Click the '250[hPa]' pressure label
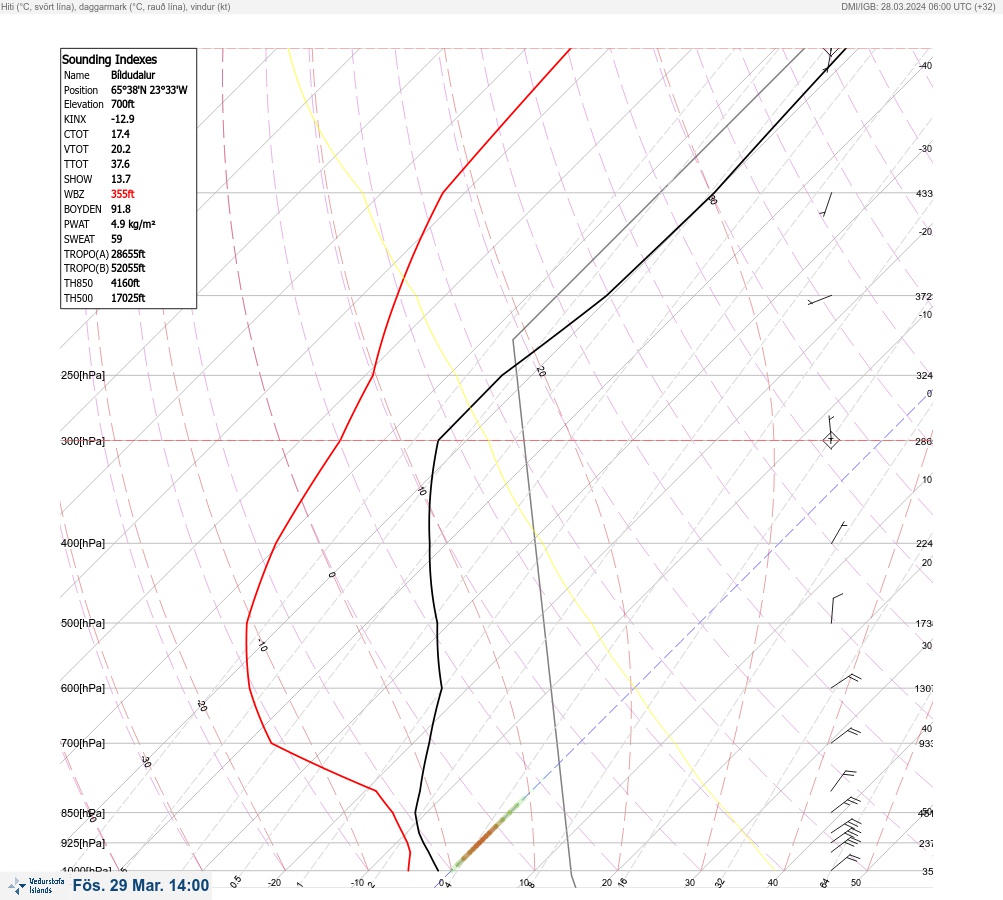Image resolution: width=1003 pixels, height=900 pixels. pos(83,375)
